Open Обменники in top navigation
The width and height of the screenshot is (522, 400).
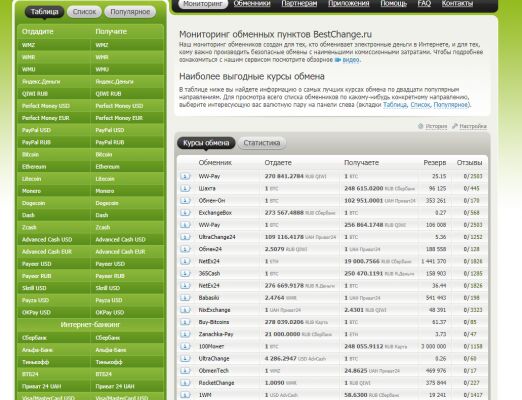[x=252, y=4]
